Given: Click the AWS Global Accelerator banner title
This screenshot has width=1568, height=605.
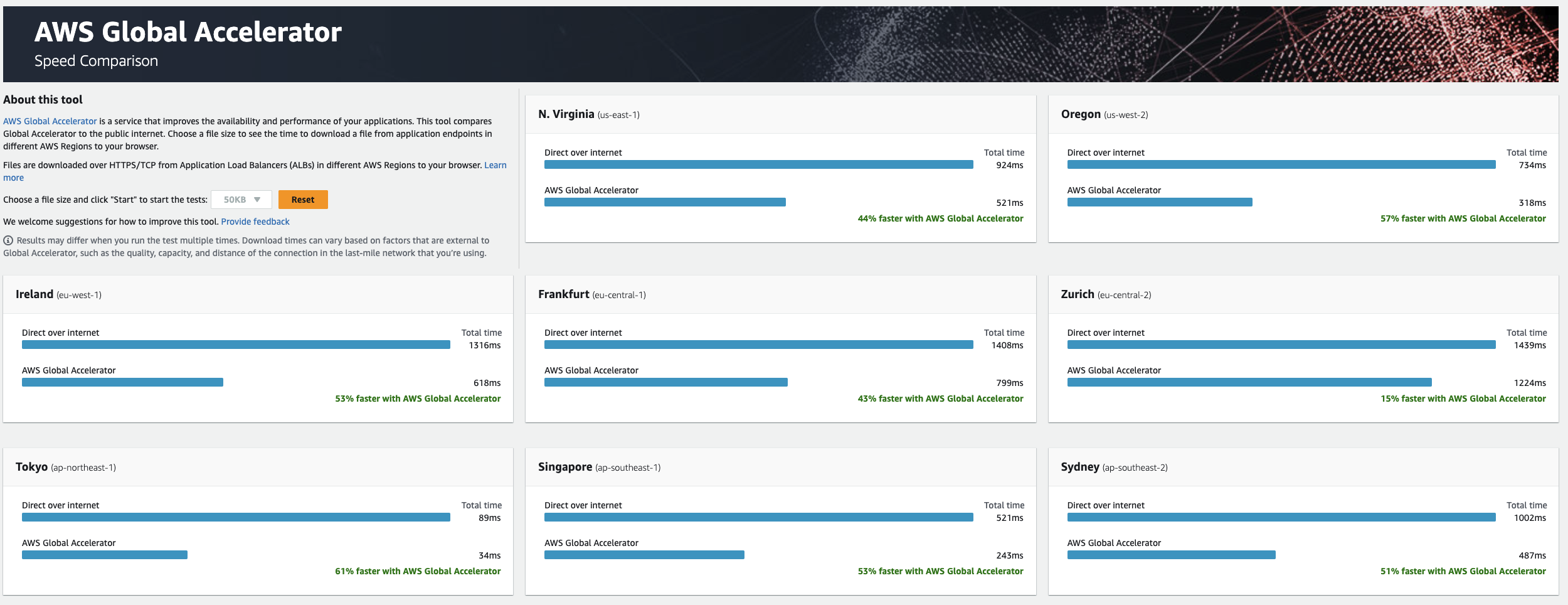Looking at the screenshot, I should (188, 32).
